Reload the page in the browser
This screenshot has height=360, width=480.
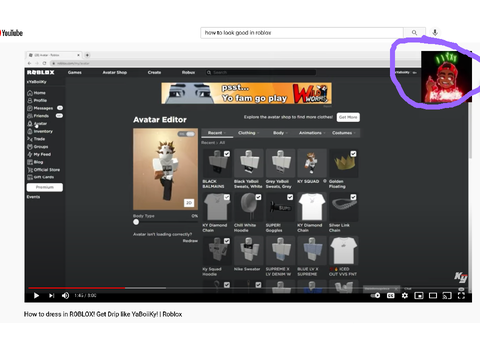point(44,63)
